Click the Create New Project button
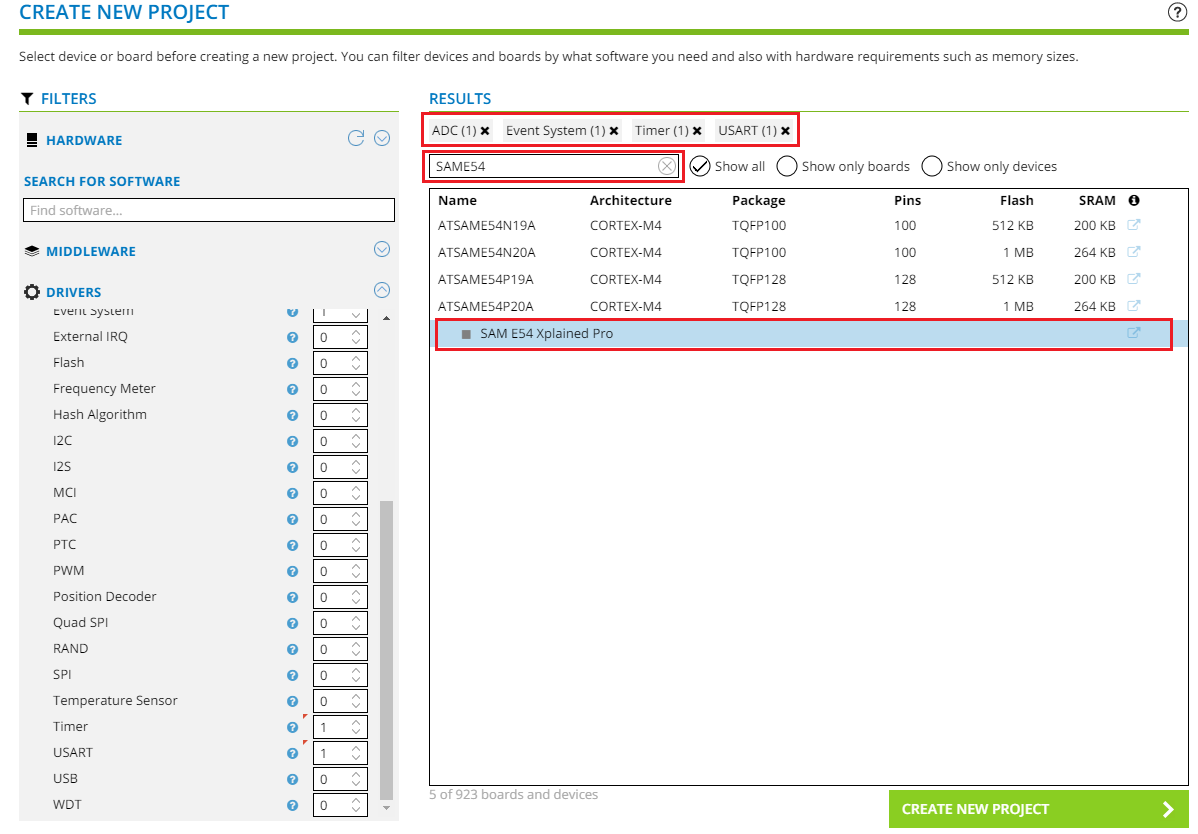This screenshot has width=1198, height=834. pyautogui.click(x=1037, y=809)
